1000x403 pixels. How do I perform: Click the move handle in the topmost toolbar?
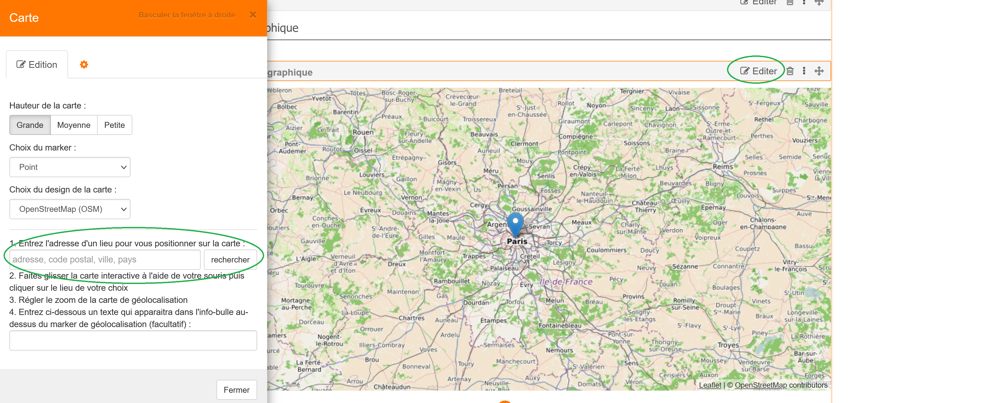click(819, 3)
